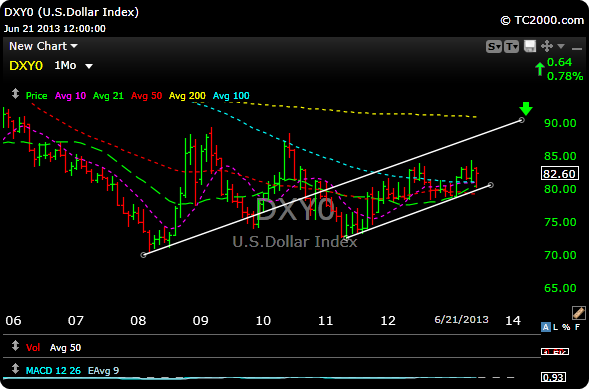Select the Avg 100 moving average label

[231, 96]
